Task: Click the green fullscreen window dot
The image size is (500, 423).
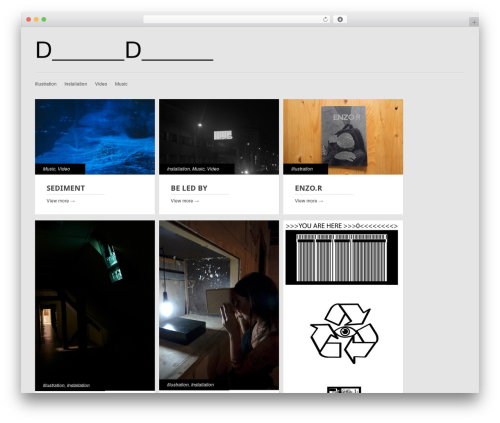Action: pyautogui.click(x=44, y=20)
